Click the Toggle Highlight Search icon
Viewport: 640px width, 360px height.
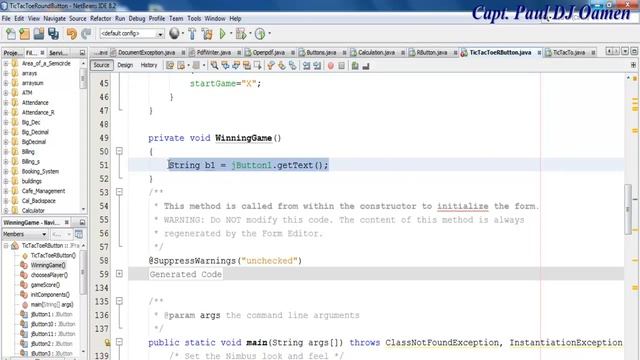click(247, 66)
